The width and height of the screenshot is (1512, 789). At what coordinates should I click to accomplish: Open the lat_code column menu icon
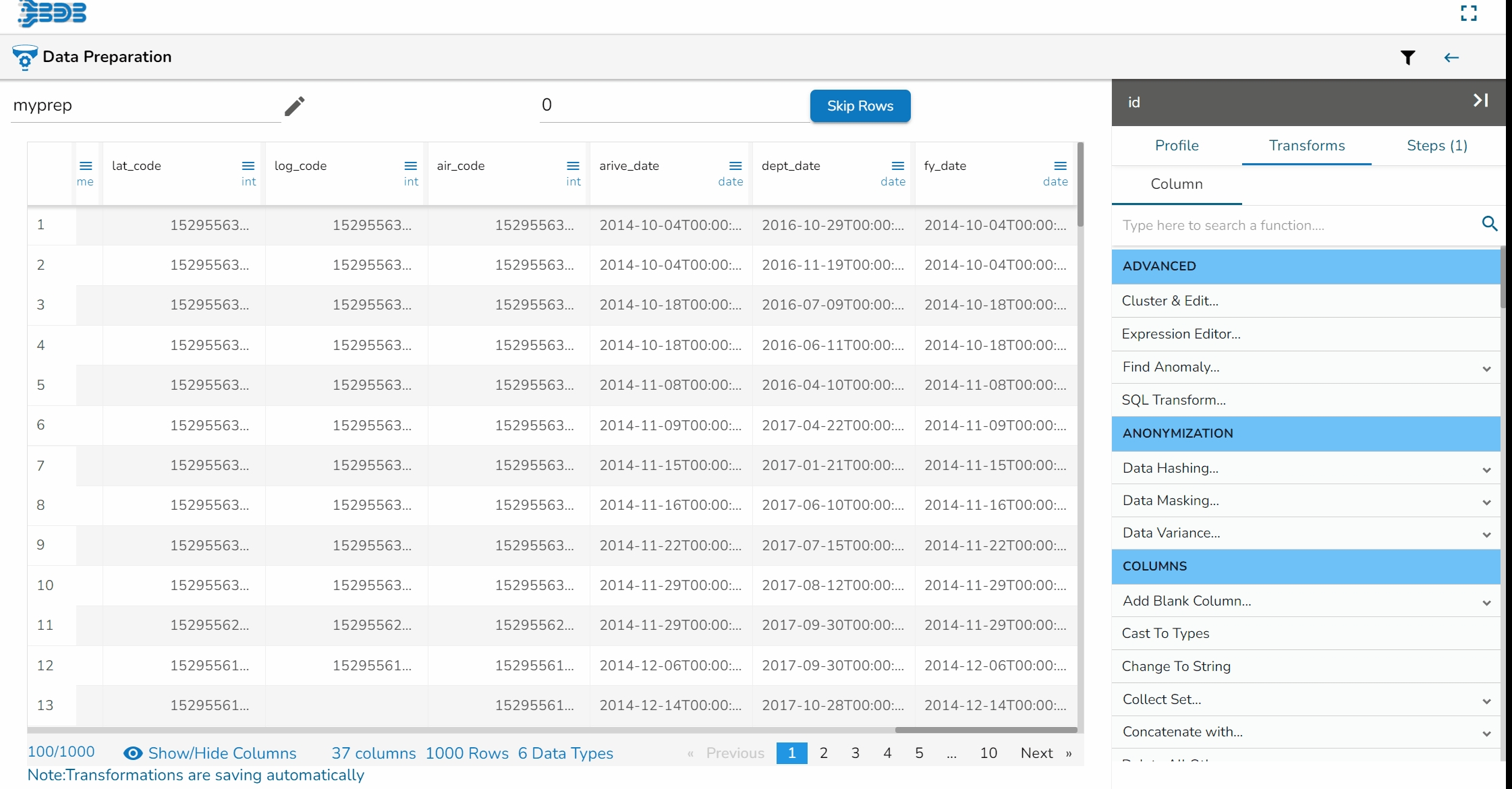pos(248,166)
